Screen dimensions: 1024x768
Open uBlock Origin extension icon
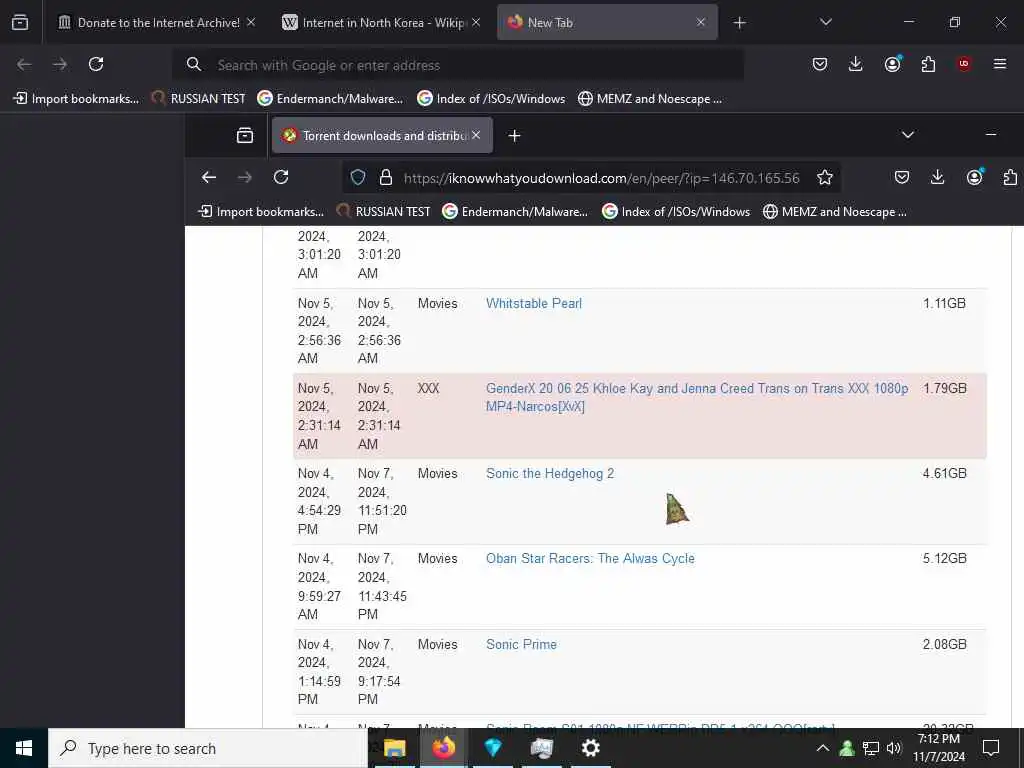pyautogui.click(x=964, y=64)
